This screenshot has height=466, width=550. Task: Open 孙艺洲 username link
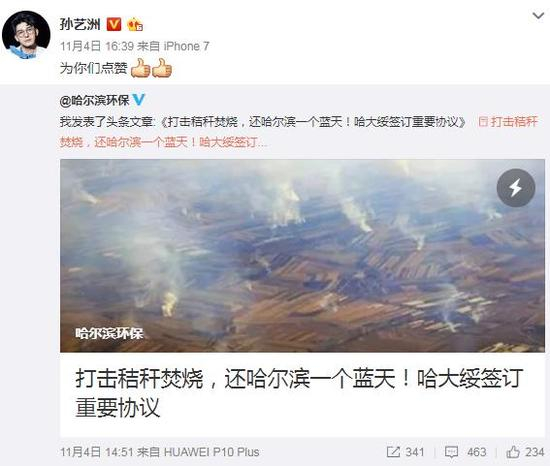80,24
